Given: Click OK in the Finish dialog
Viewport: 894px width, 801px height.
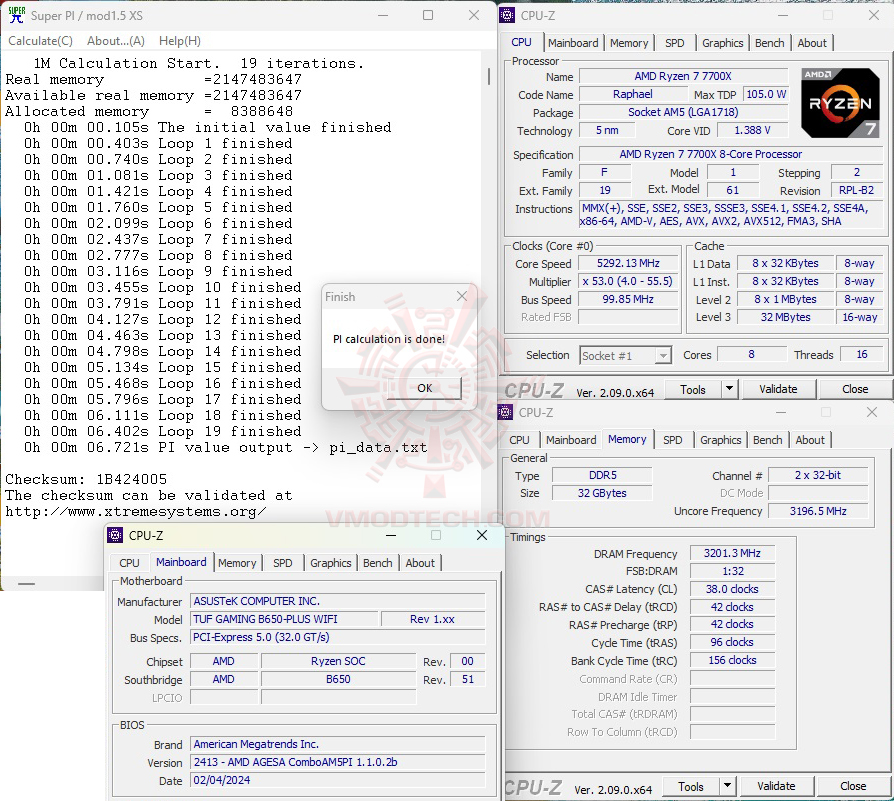Looking at the screenshot, I should click(424, 388).
